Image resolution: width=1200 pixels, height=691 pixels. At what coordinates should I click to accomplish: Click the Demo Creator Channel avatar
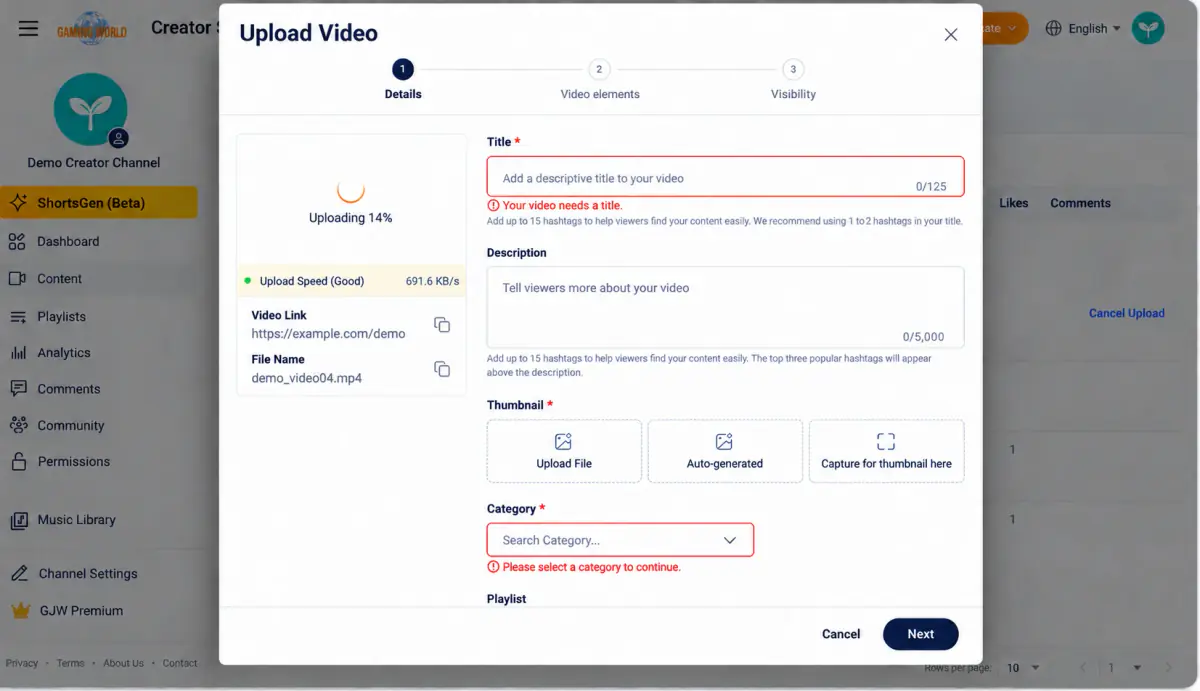click(91, 110)
